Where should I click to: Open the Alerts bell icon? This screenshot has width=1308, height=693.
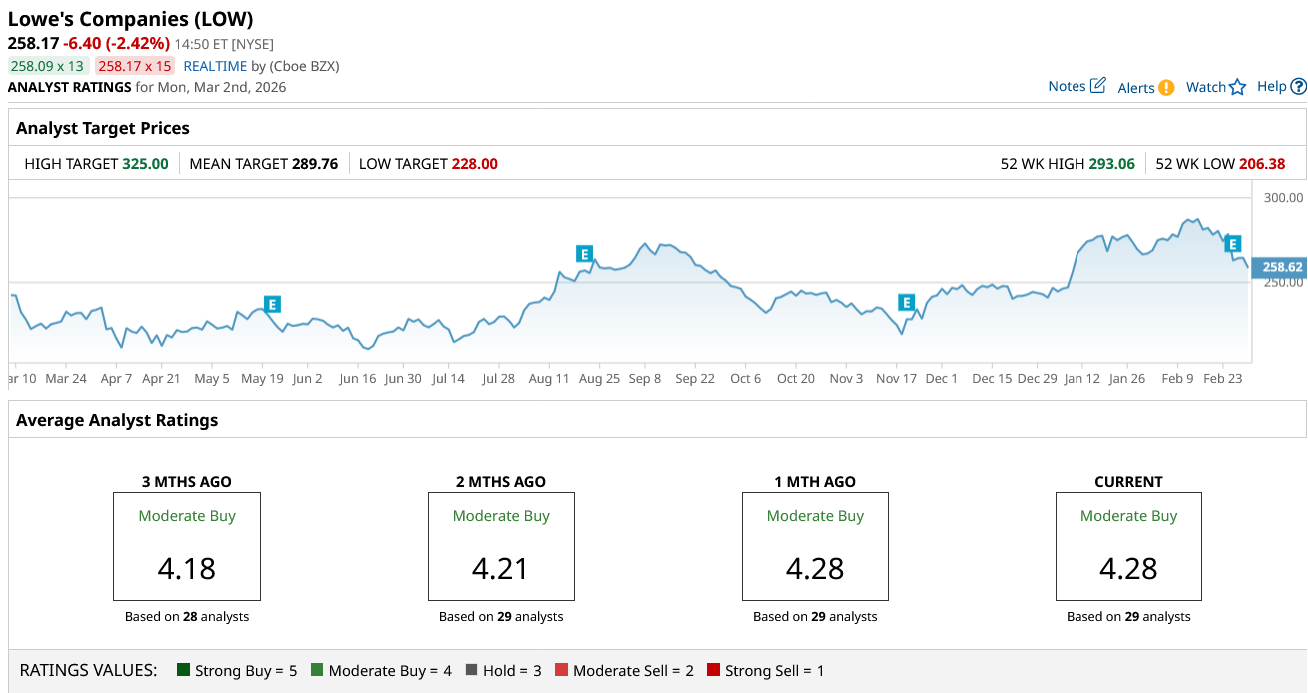[1166, 88]
